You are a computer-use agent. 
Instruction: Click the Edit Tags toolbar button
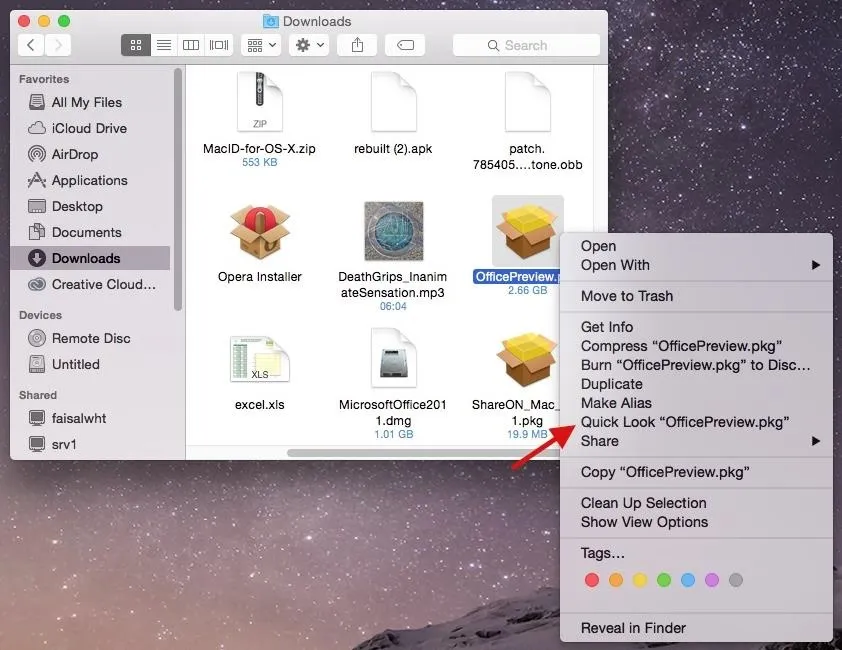405,45
